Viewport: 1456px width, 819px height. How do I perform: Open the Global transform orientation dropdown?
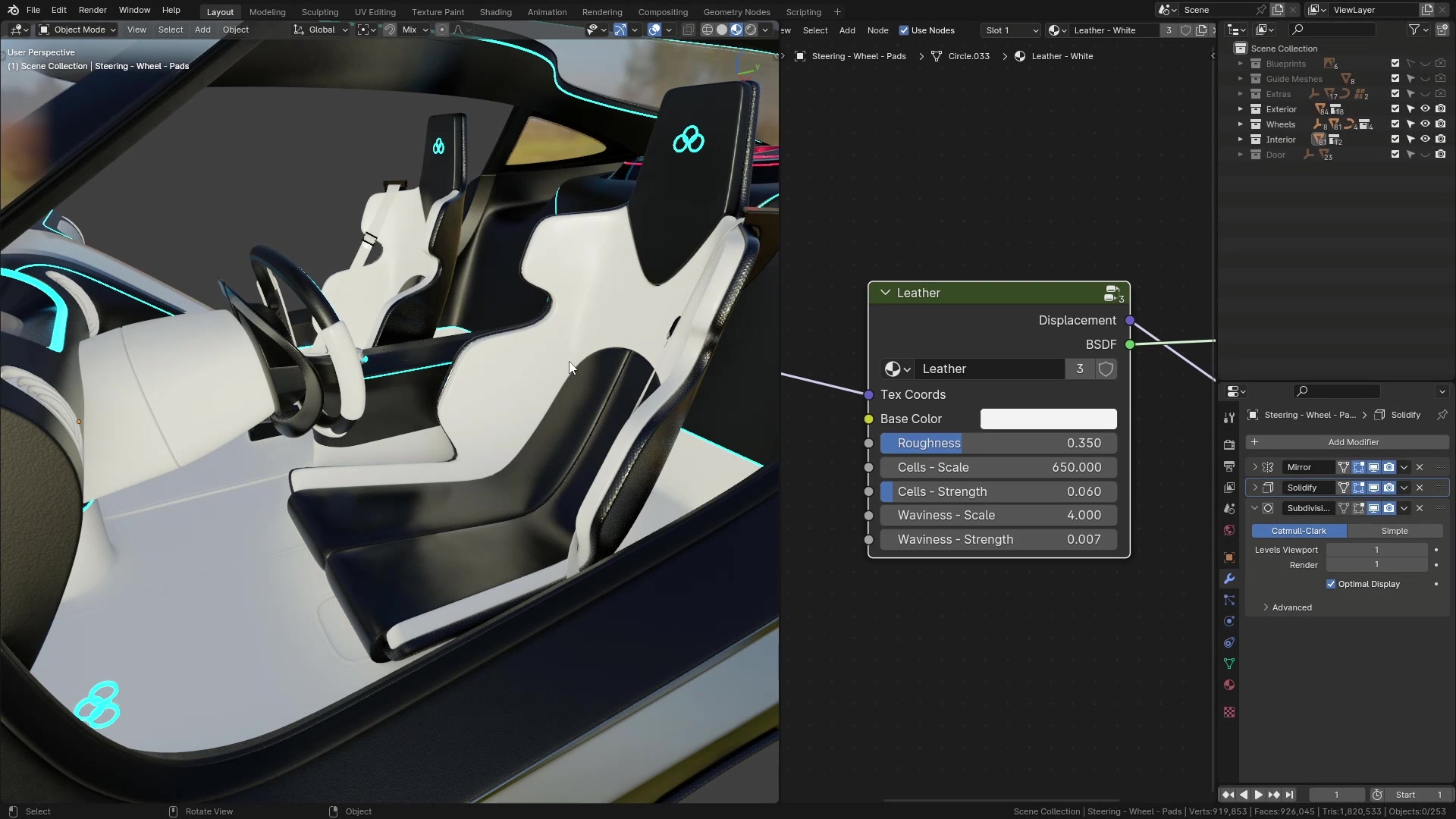click(321, 30)
